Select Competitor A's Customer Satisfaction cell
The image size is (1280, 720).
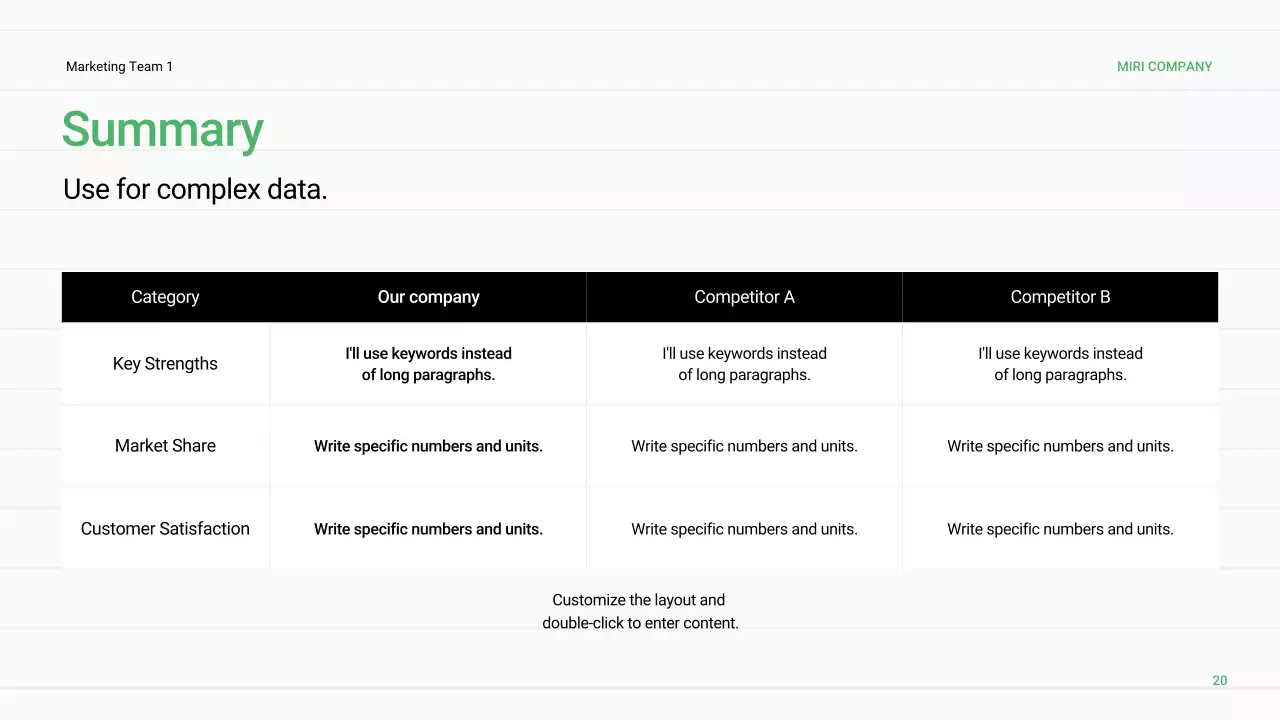pyautogui.click(x=744, y=529)
